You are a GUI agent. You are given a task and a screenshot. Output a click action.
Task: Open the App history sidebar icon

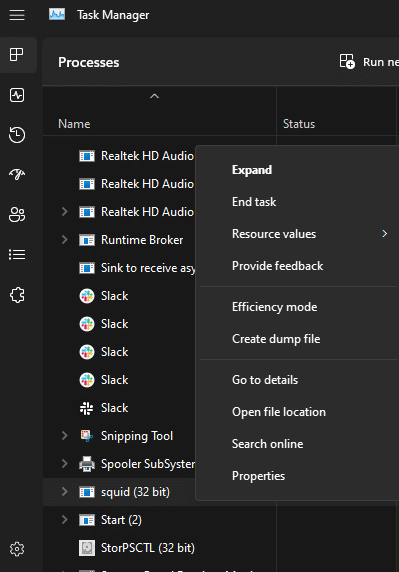click(x=17, y=135)
